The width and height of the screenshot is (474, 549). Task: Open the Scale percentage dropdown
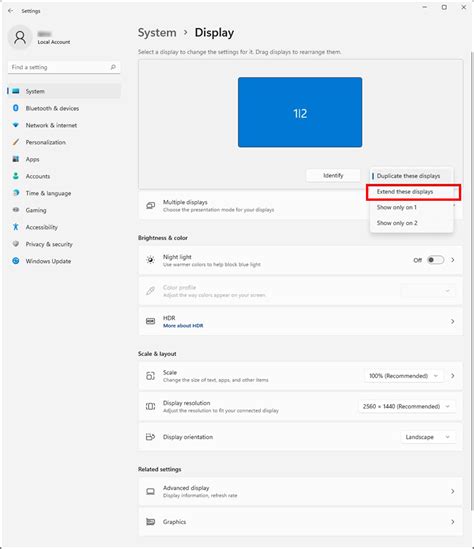[403, 376]
